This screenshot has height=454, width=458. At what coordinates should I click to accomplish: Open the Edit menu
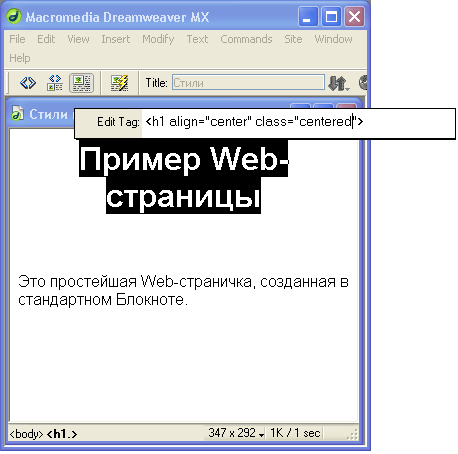click(x=46, y=39)
